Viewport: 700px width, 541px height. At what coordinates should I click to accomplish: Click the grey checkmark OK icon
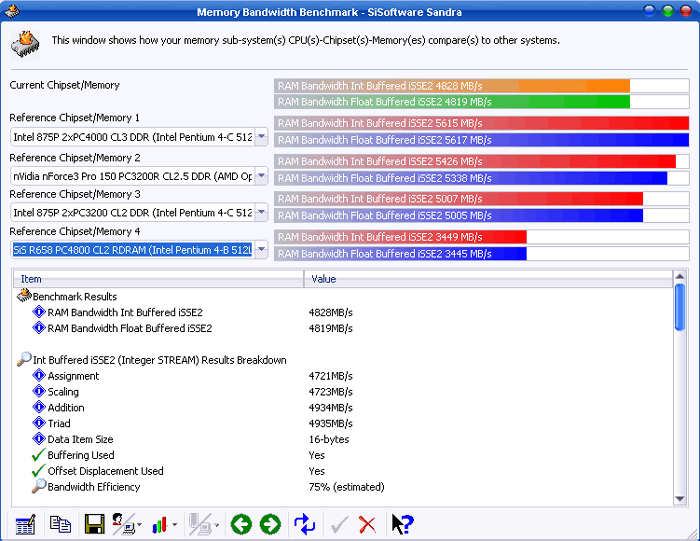click(340, 524)
